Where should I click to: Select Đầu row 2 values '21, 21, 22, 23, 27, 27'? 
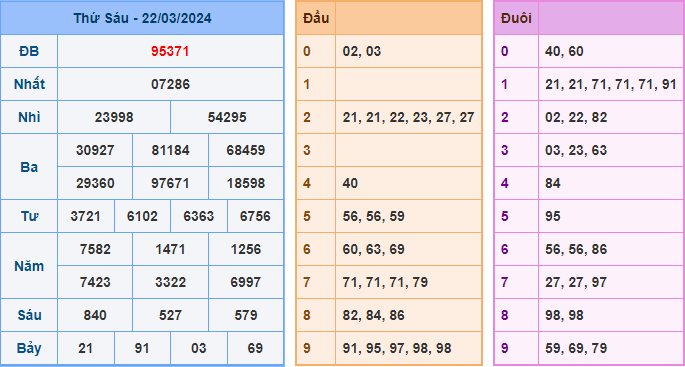408,118
